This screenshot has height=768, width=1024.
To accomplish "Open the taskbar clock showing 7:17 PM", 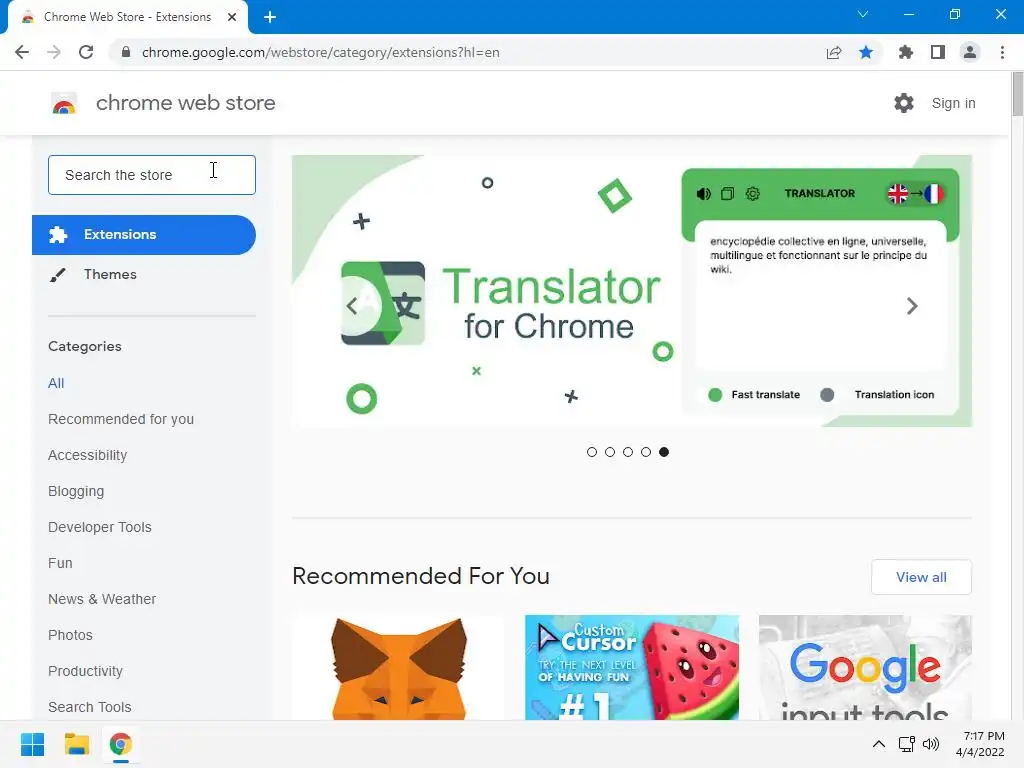I will coord(980,744).
